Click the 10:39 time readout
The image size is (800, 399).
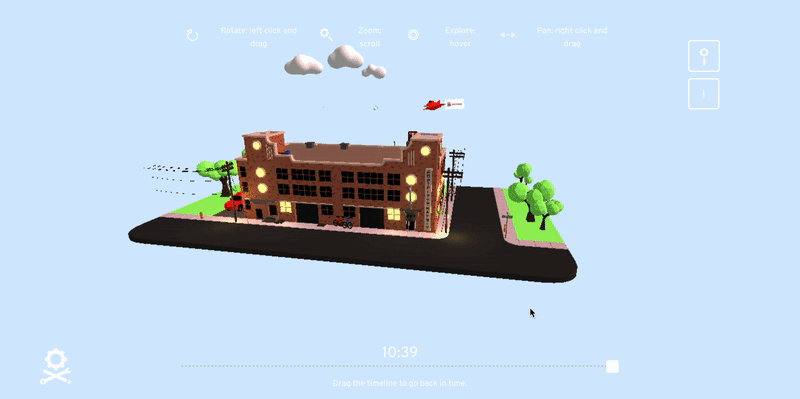tap(399, 352)
